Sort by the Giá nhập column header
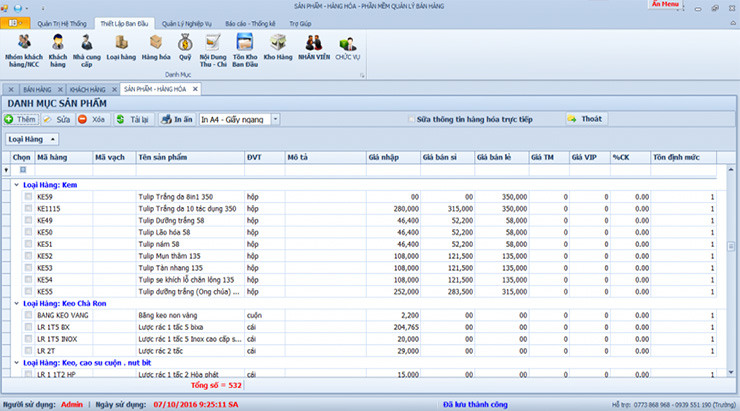Image resolution: width=740 pixels, height=411 pixels. click(393, 157)
